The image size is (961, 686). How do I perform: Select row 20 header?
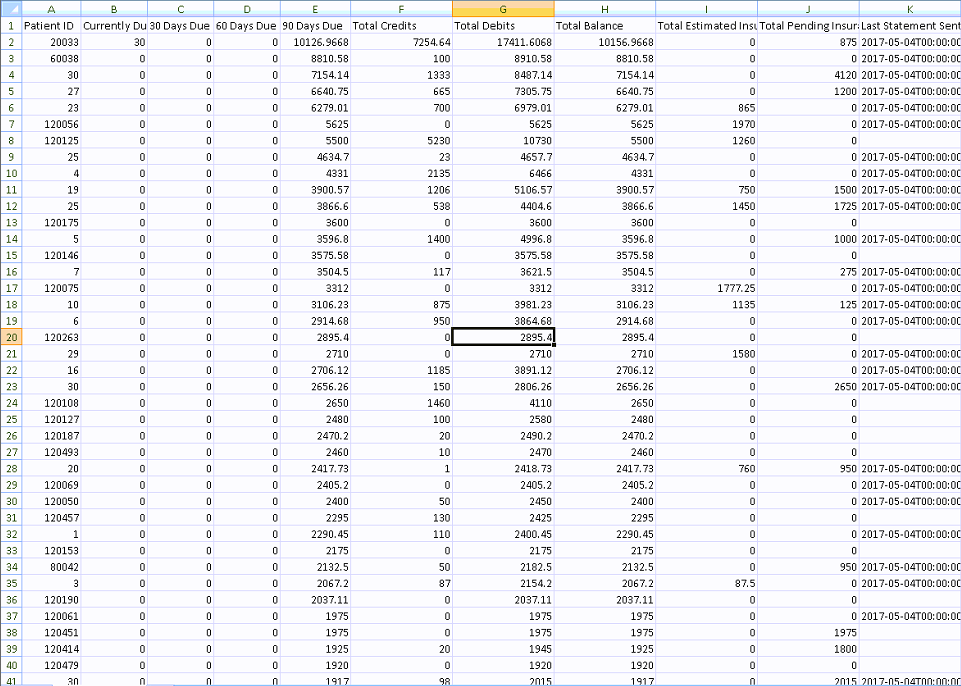coord(10,338)
